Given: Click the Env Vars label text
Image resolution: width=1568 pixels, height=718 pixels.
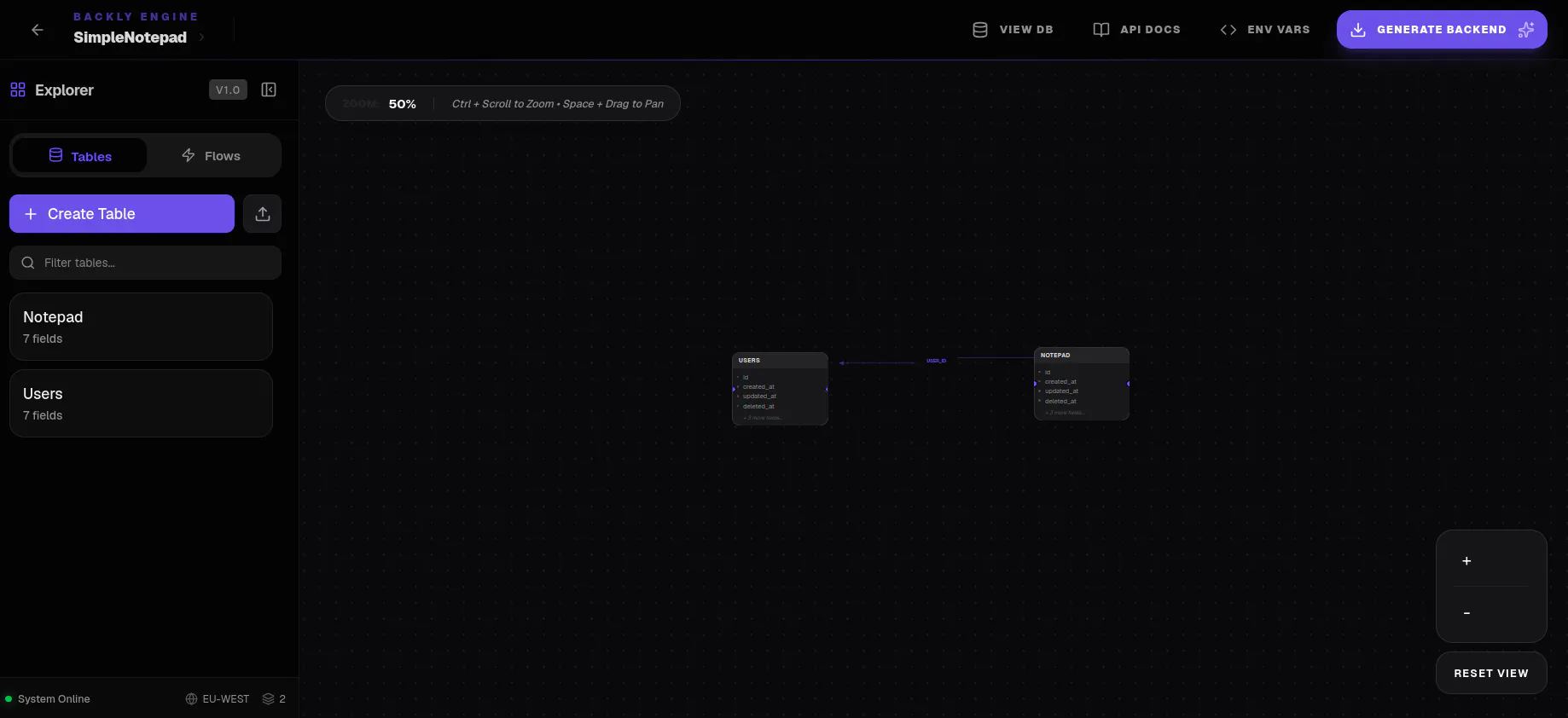Looking at the screenshot, I should coord(1278,30).
